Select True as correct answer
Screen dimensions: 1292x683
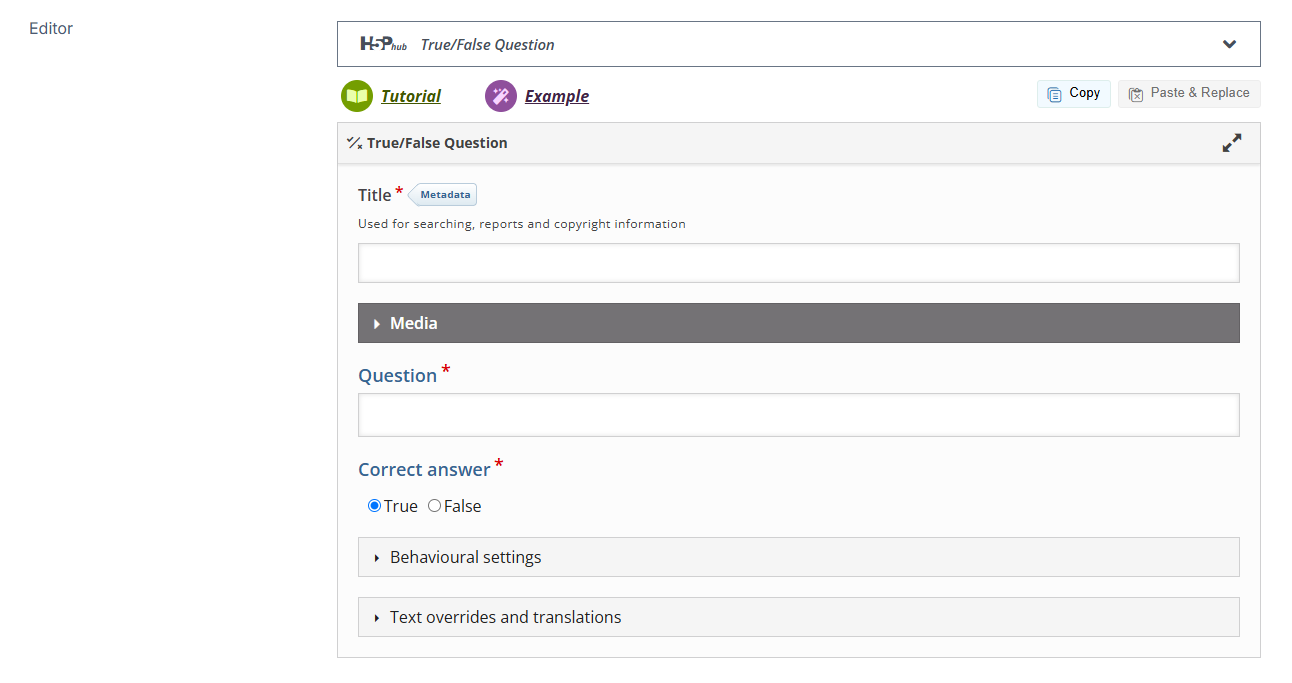point(375,506)
